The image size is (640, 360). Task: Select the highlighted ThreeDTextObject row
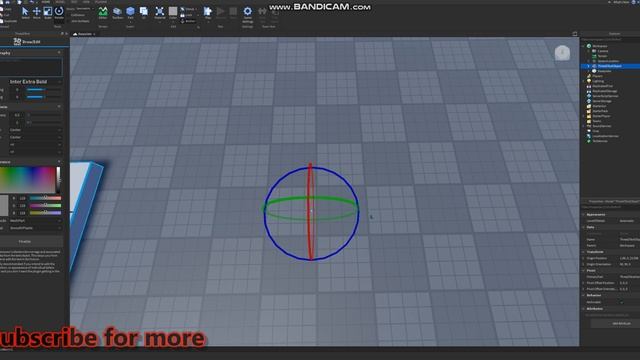click(609, 66)
